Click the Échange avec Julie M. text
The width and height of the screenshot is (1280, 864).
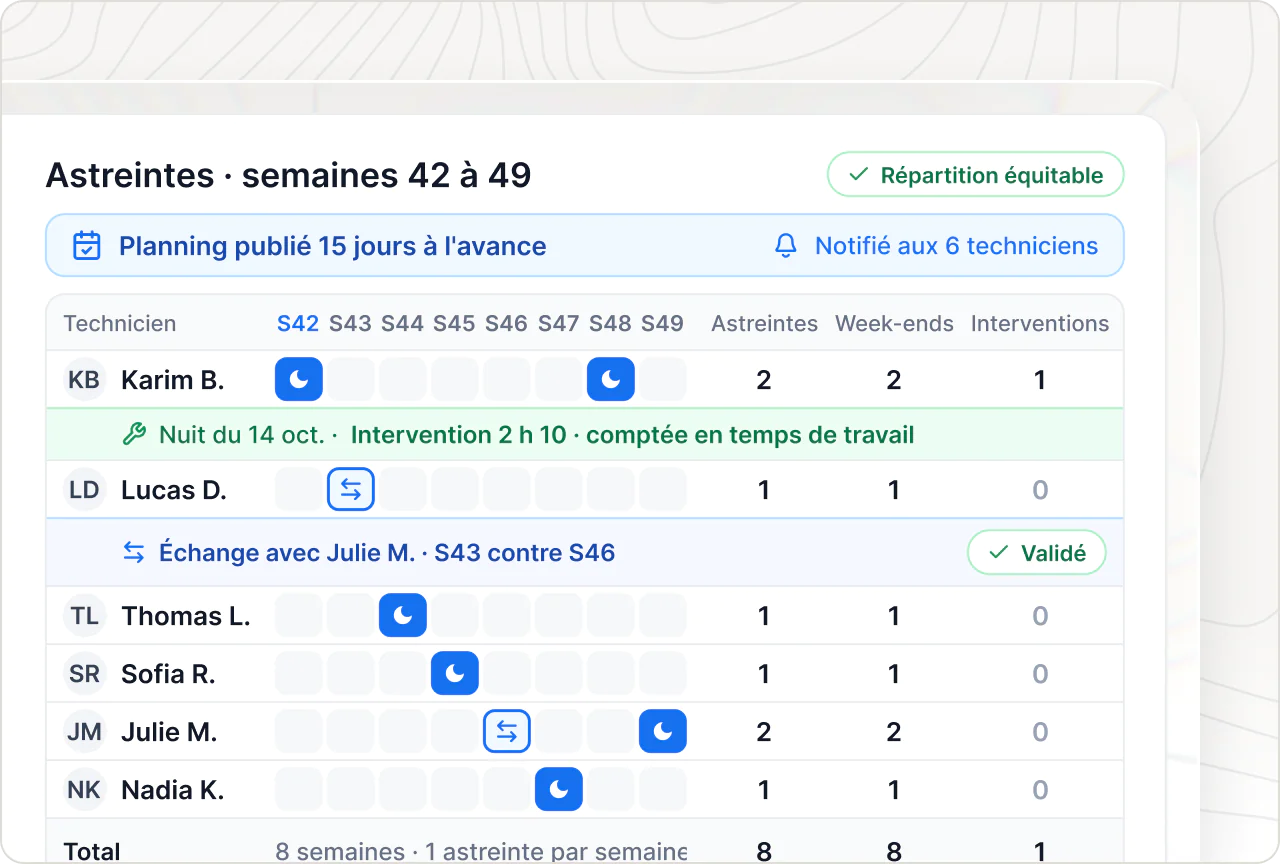pyautogui.click(x=387, y=553)
